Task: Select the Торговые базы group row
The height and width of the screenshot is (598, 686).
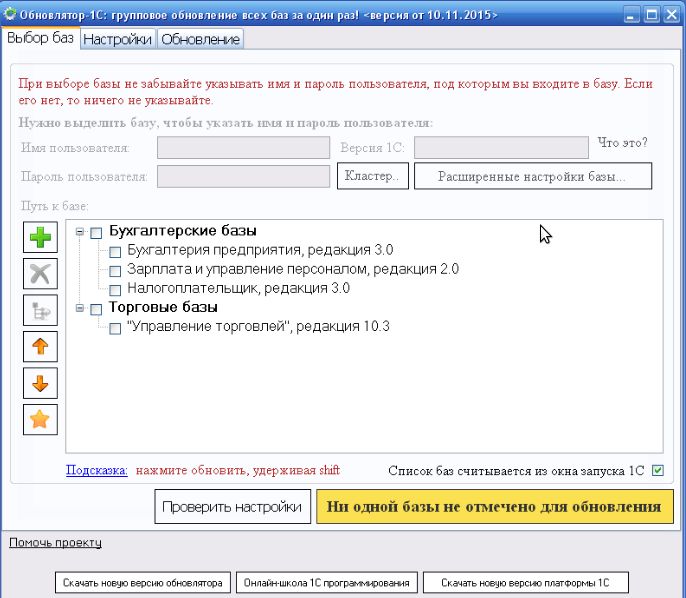Action: click(x=163, y=307)
